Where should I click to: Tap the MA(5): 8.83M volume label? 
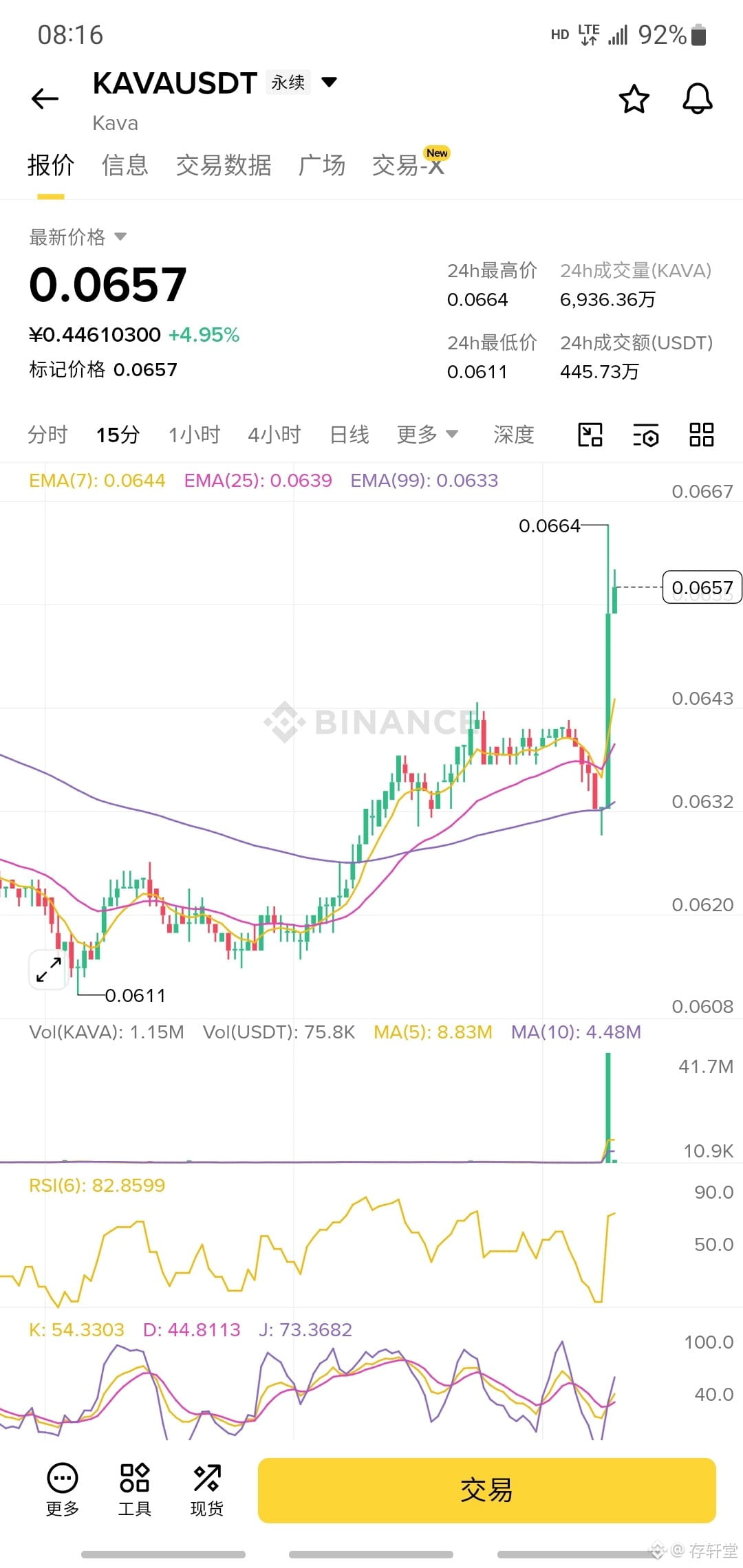tap(433, 1032)
